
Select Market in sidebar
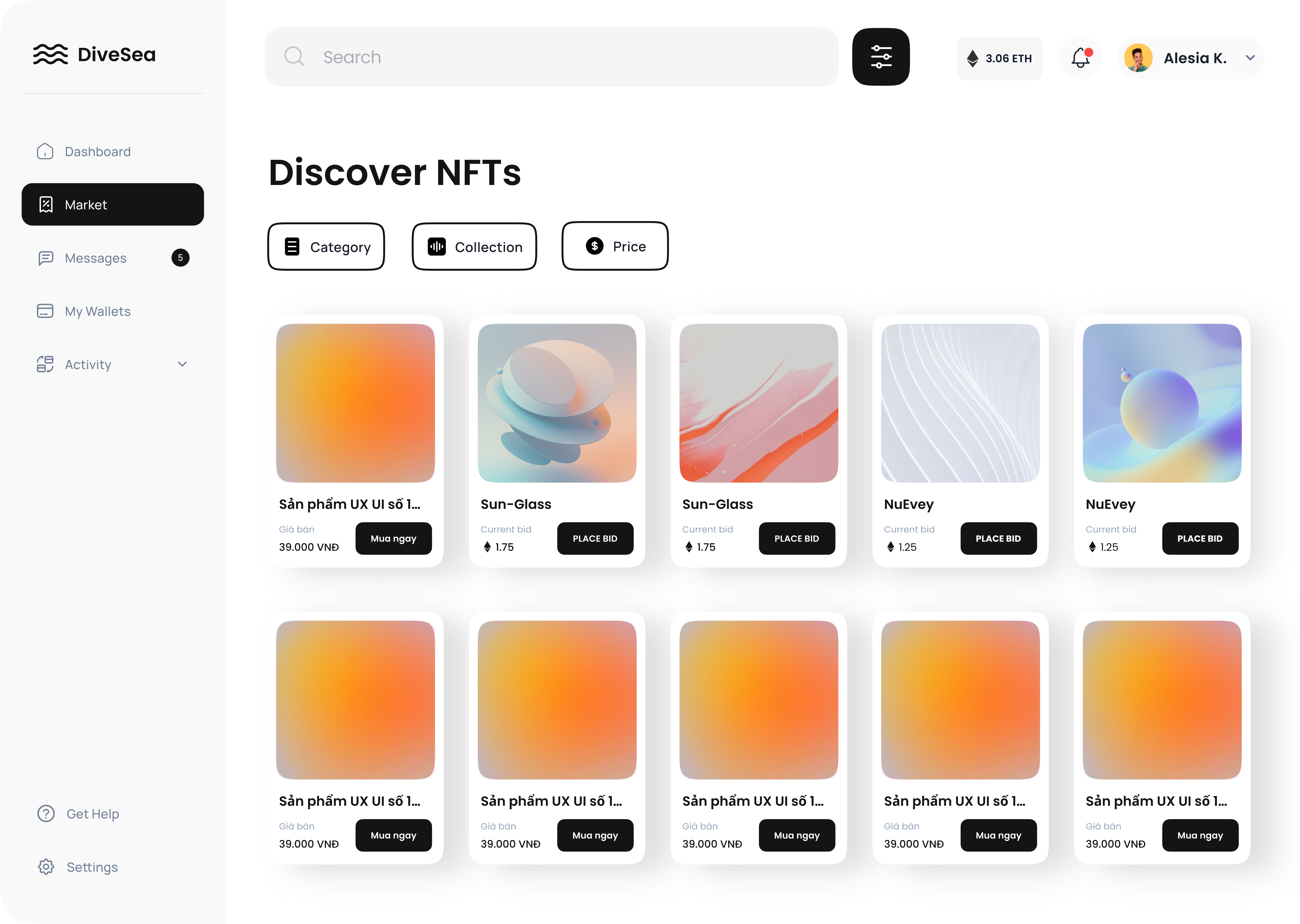pos(113,204)
